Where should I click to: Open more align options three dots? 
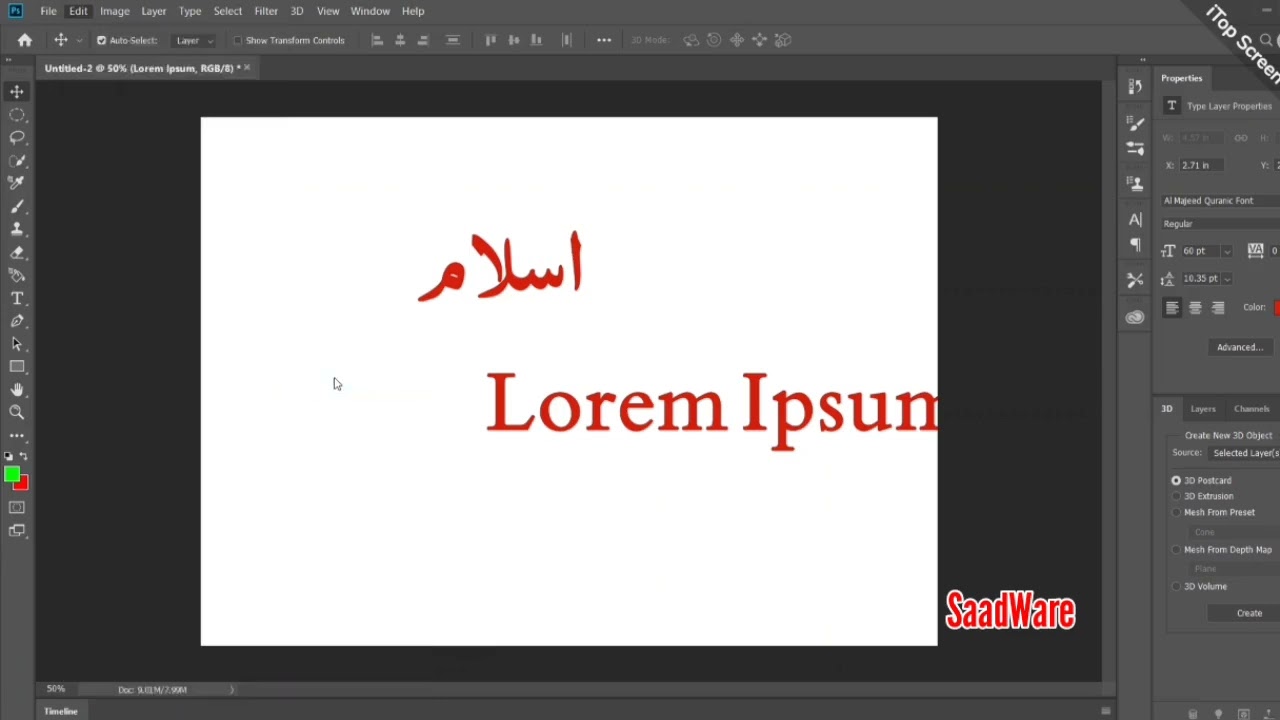click(x=604, y=40)
